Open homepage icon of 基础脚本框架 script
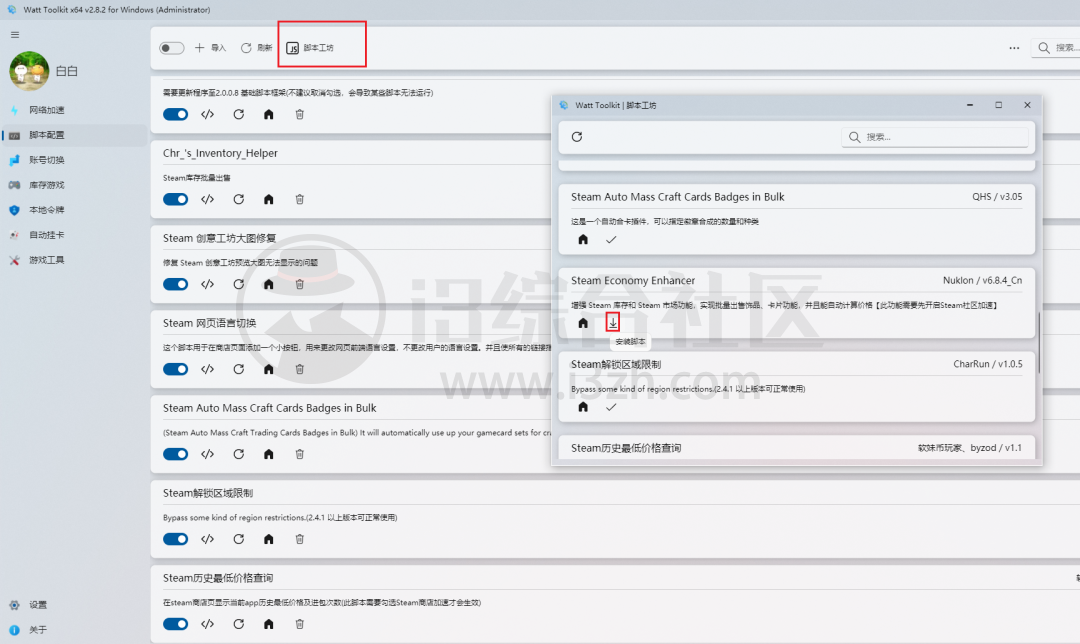The image size is (1080, 644). click(x=269, y=114)
